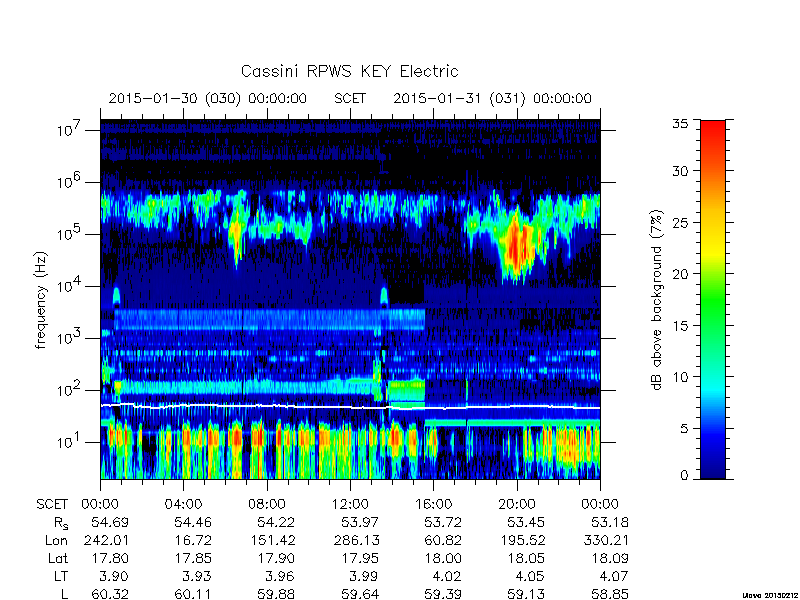The width and height of the screenshot is (800, 600).
Task: Click the "SCET" label above the plot
Action: click(350, 98)
